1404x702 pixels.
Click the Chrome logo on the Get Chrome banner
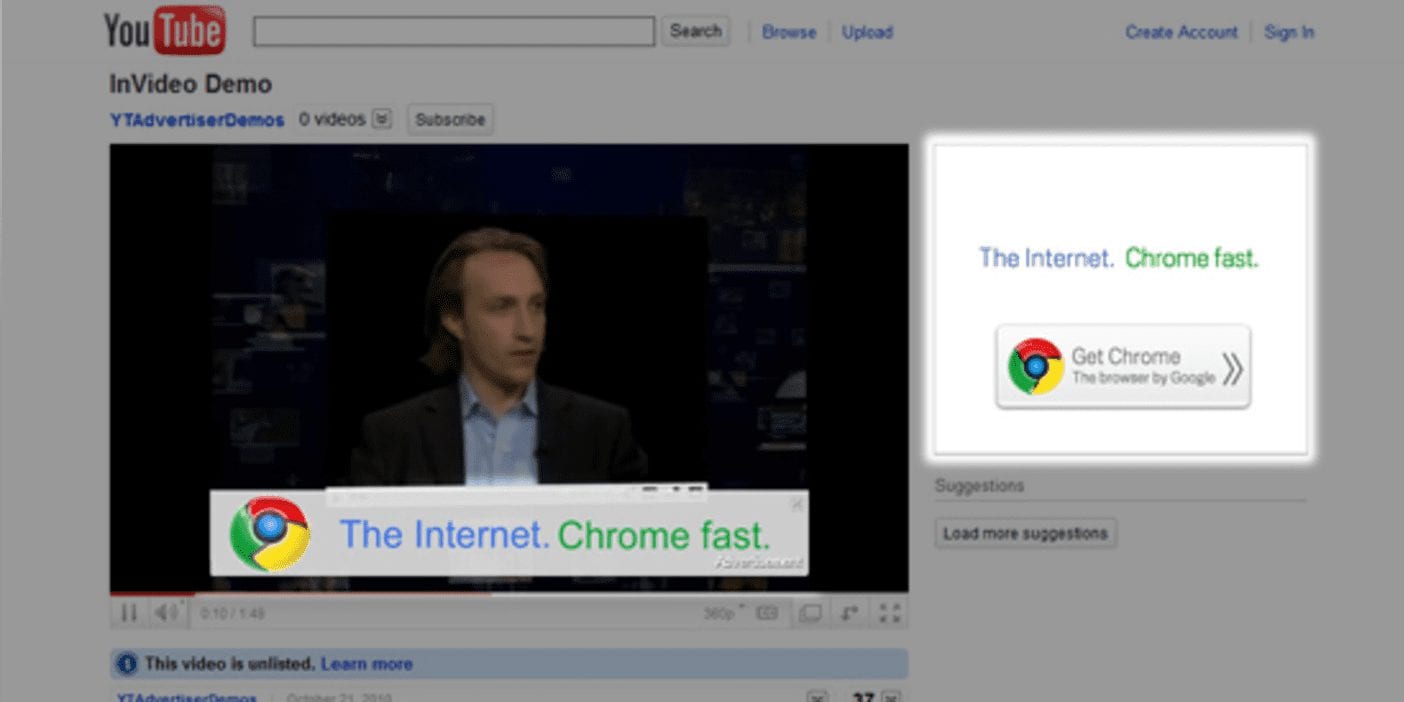pos(1036,366)
